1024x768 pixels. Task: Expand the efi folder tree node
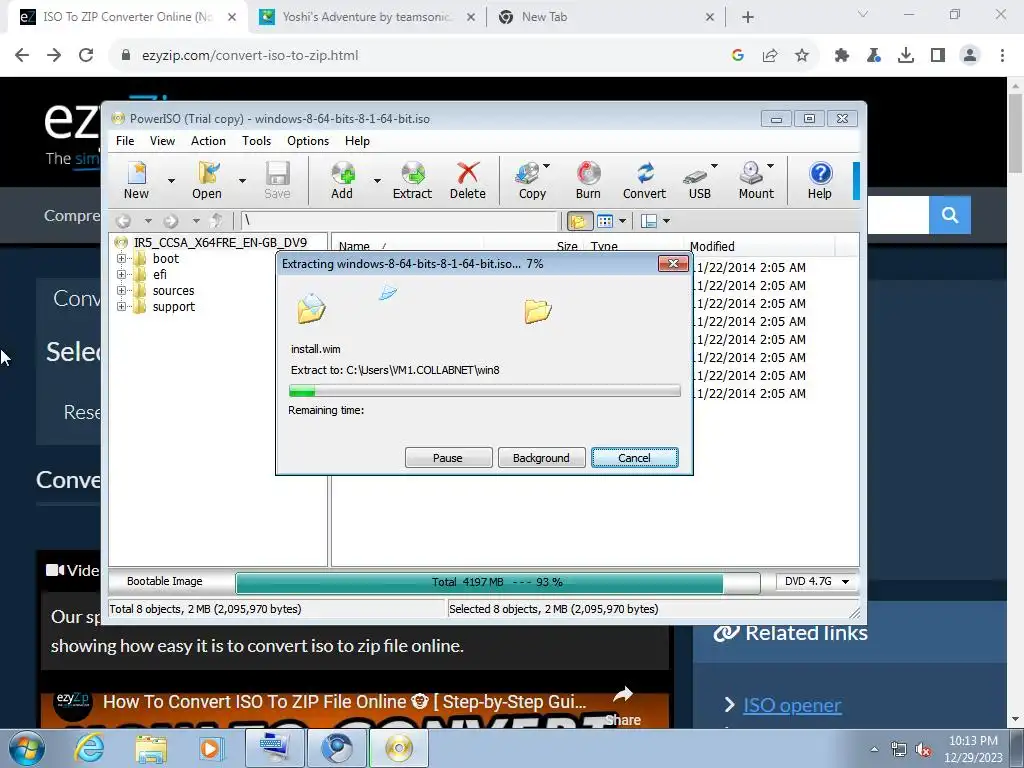click(121, 274)
